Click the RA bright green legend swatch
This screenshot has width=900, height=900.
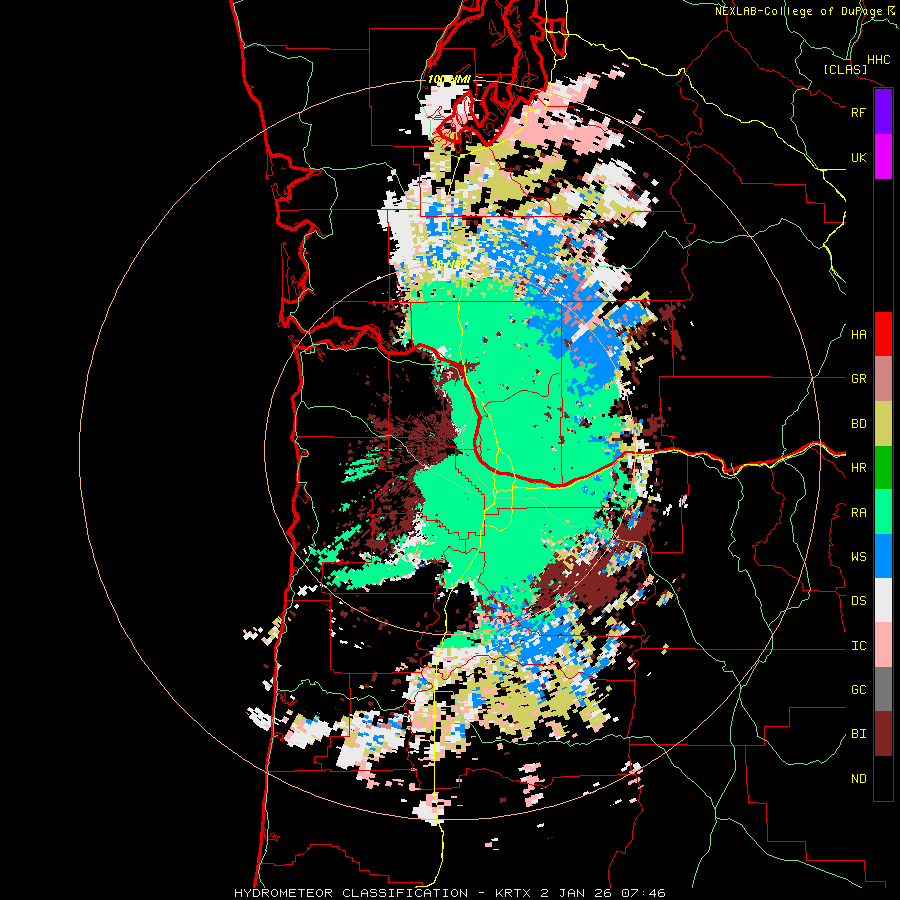pyautogui.click(x=883, y=512)
